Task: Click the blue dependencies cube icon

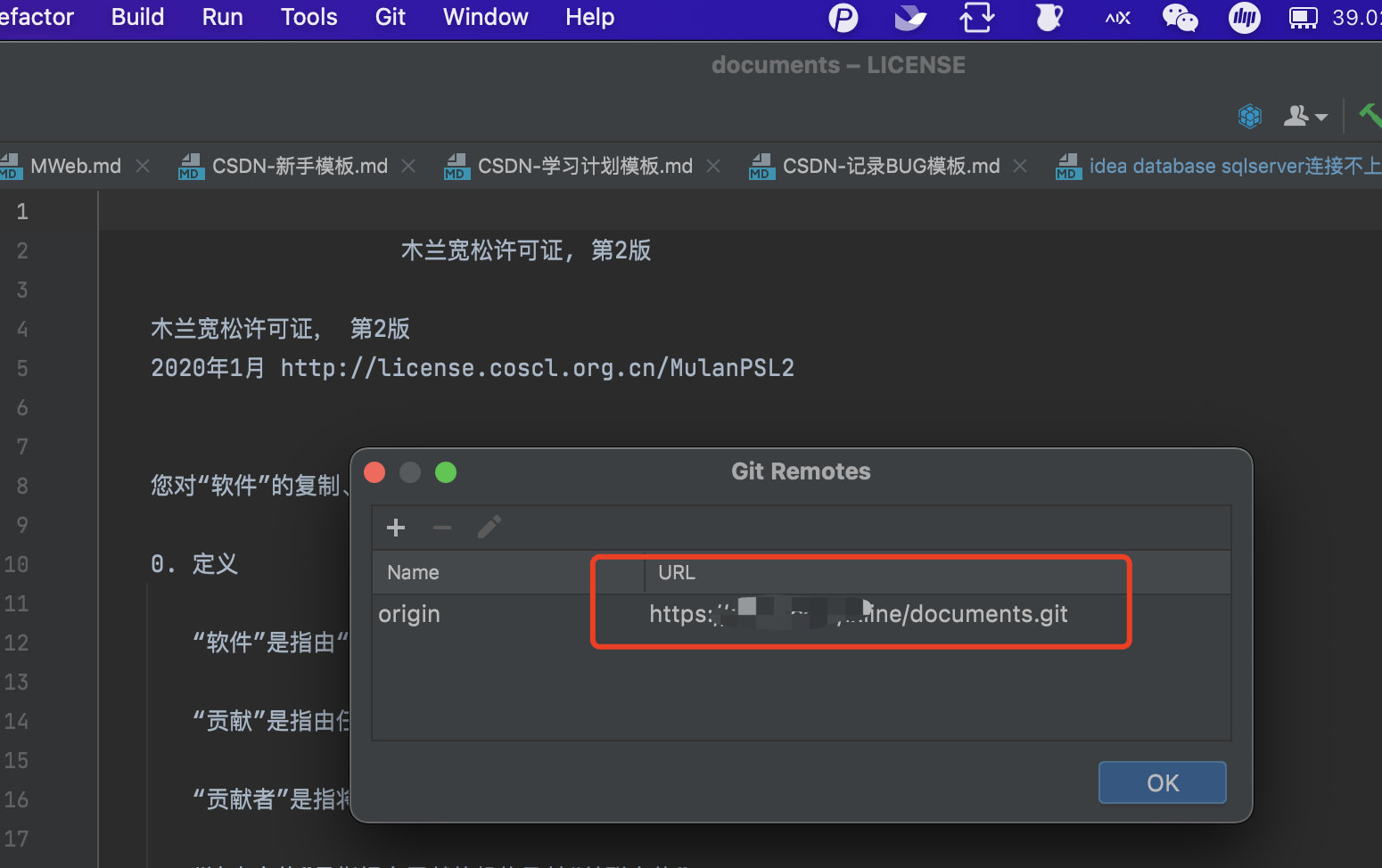Action: tap(1250, 115)
